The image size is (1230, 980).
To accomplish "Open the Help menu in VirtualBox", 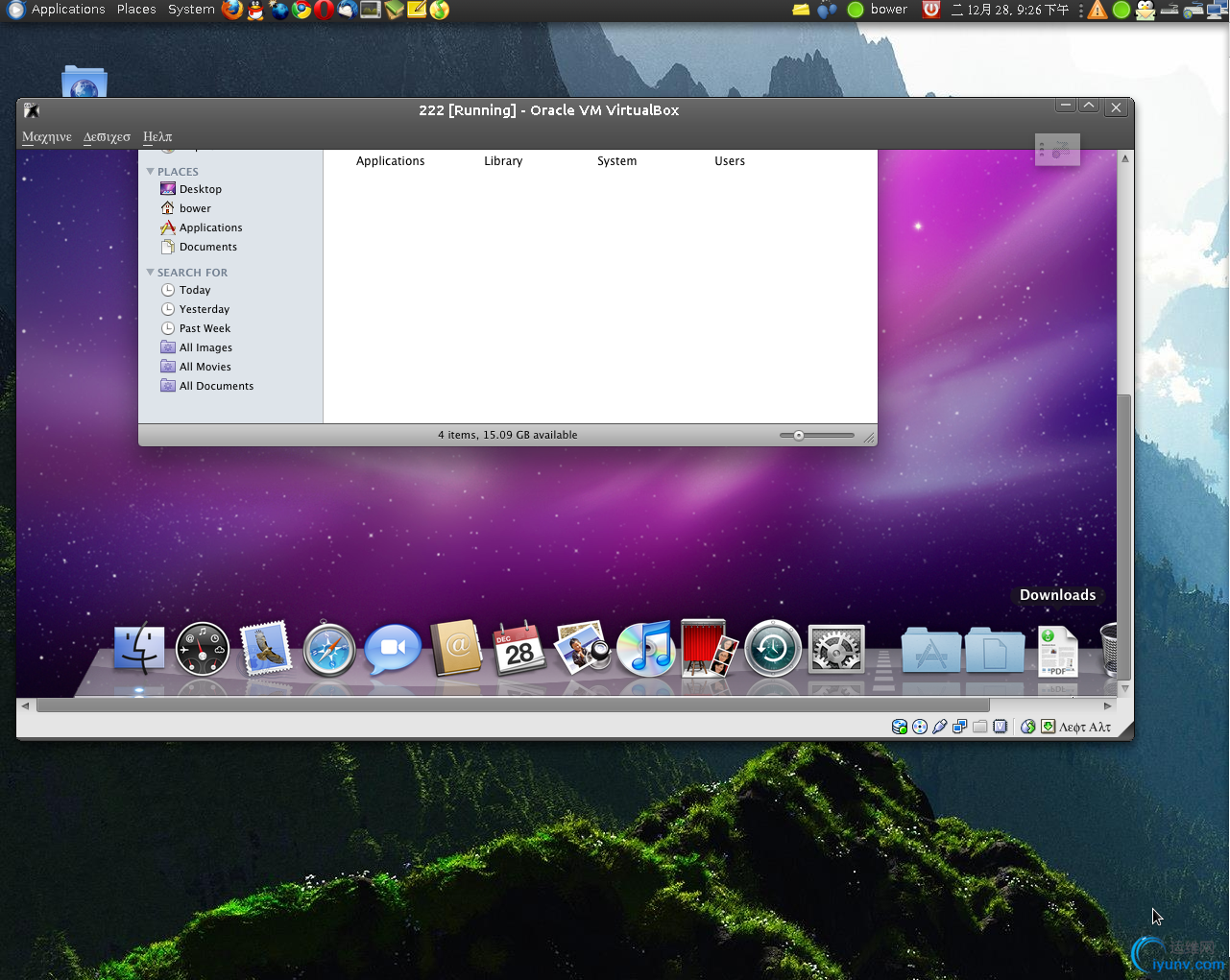I will [x=157, y=136].
